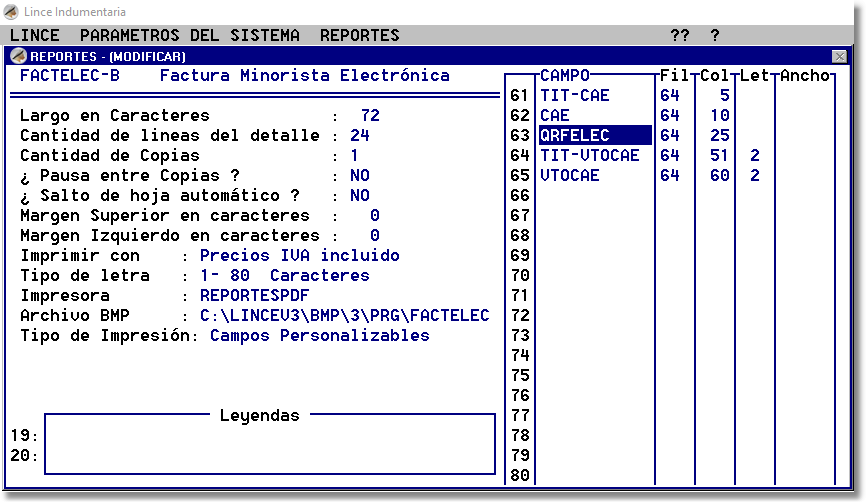Viewport: 866px width, 504px height.
Task: Open the REPORTES menu
Action: (x=360, y=35)
